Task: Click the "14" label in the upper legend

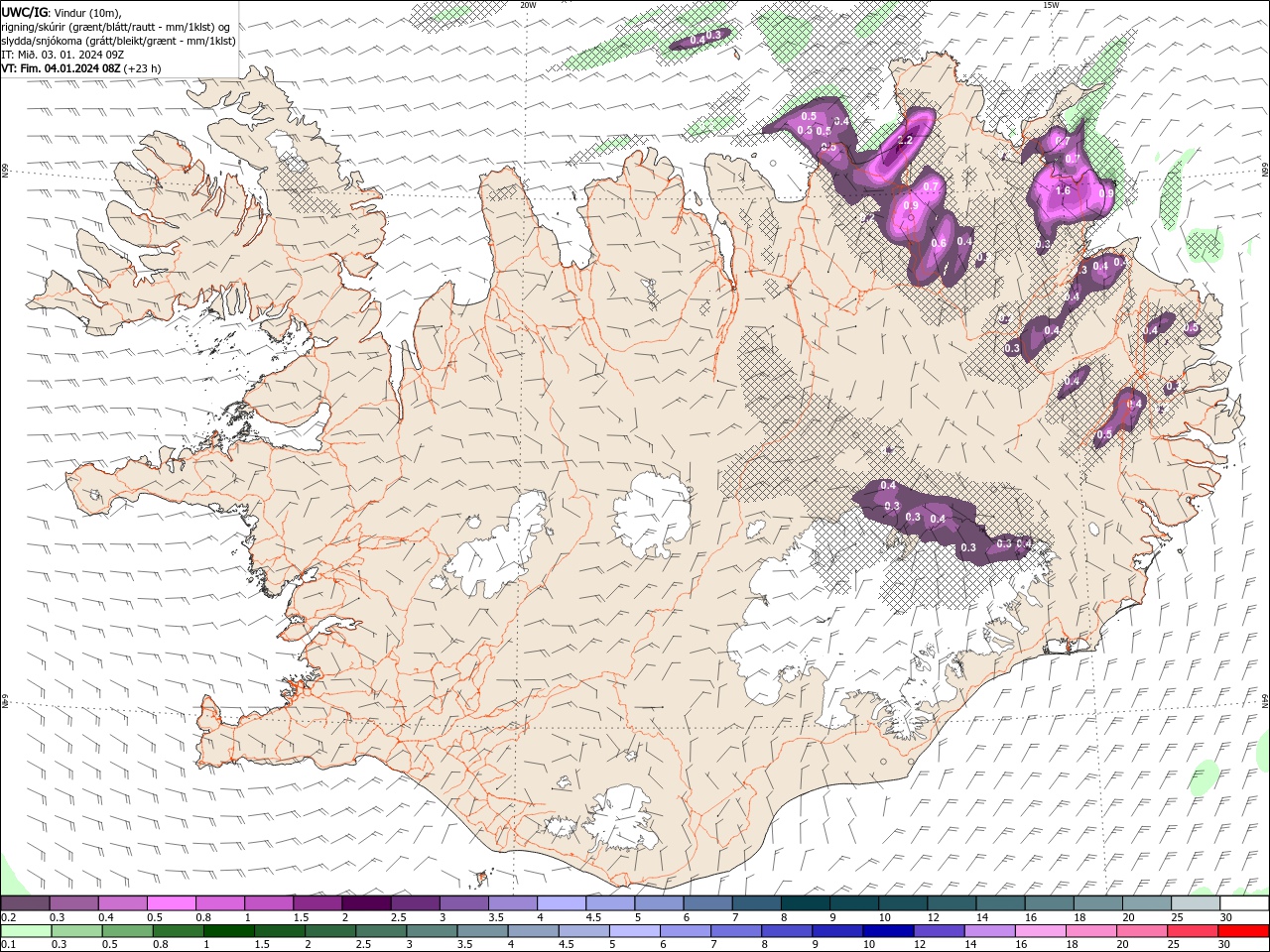Action: (x=983, y=917)
